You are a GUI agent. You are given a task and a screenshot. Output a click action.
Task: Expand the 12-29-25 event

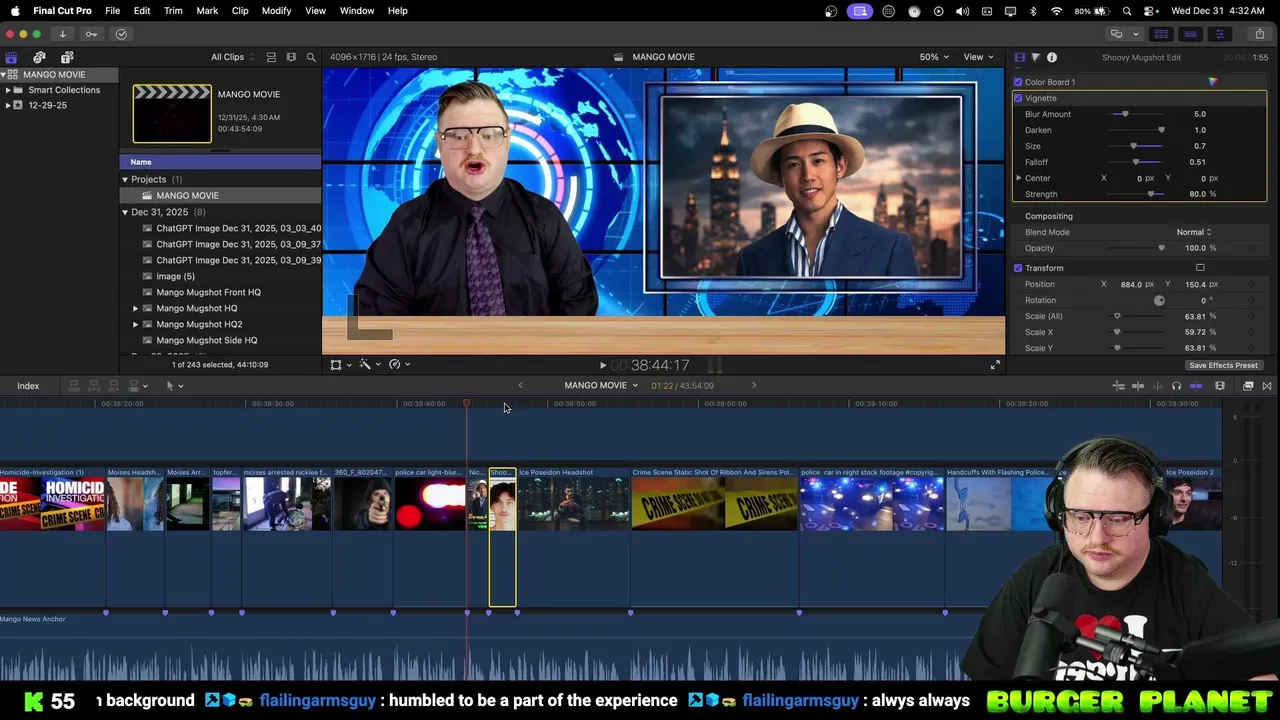coord(8,105)
